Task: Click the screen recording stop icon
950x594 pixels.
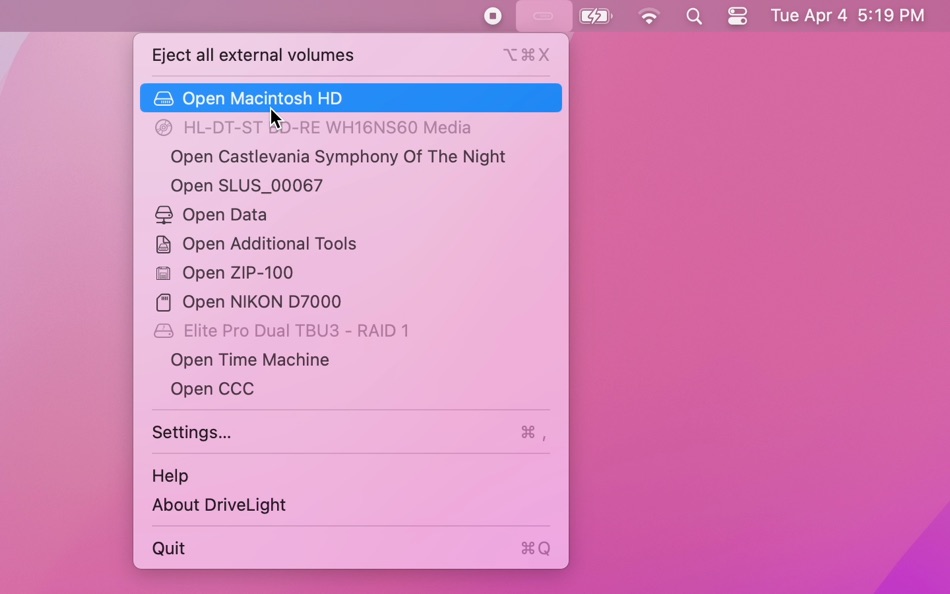Action: point(493,16)
